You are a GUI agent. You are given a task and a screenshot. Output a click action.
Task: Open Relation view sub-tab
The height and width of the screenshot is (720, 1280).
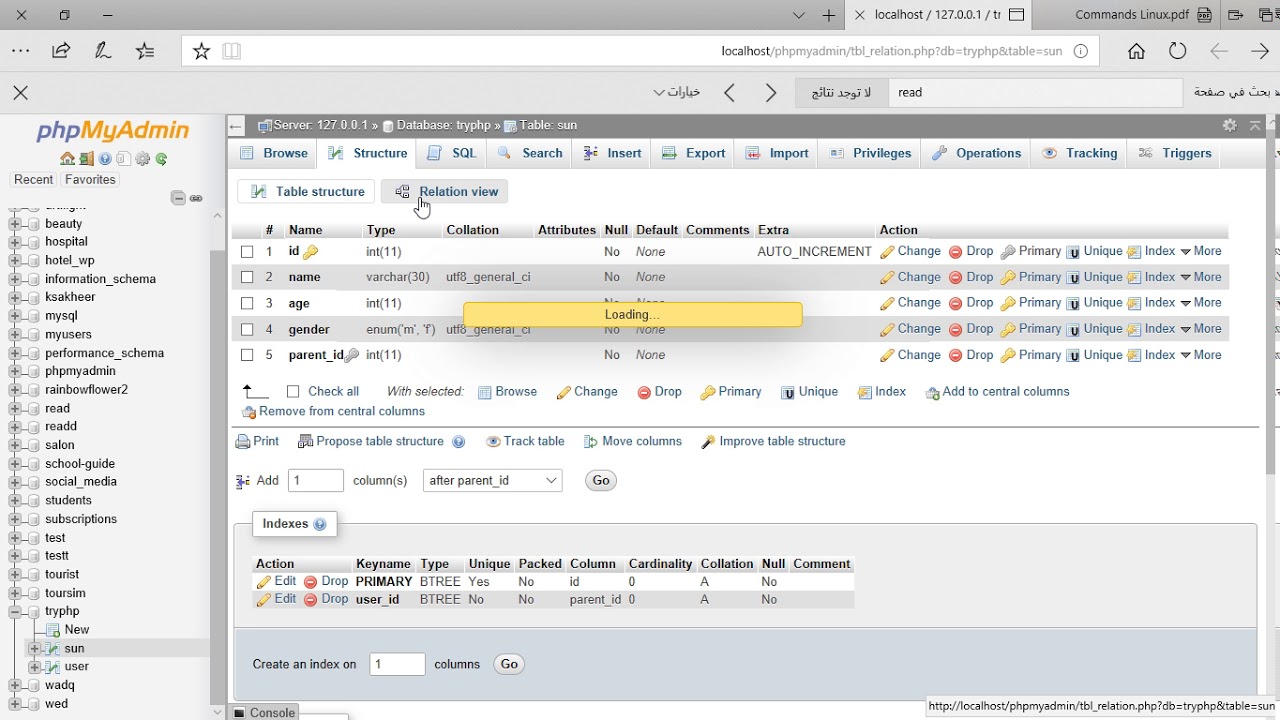445,192
